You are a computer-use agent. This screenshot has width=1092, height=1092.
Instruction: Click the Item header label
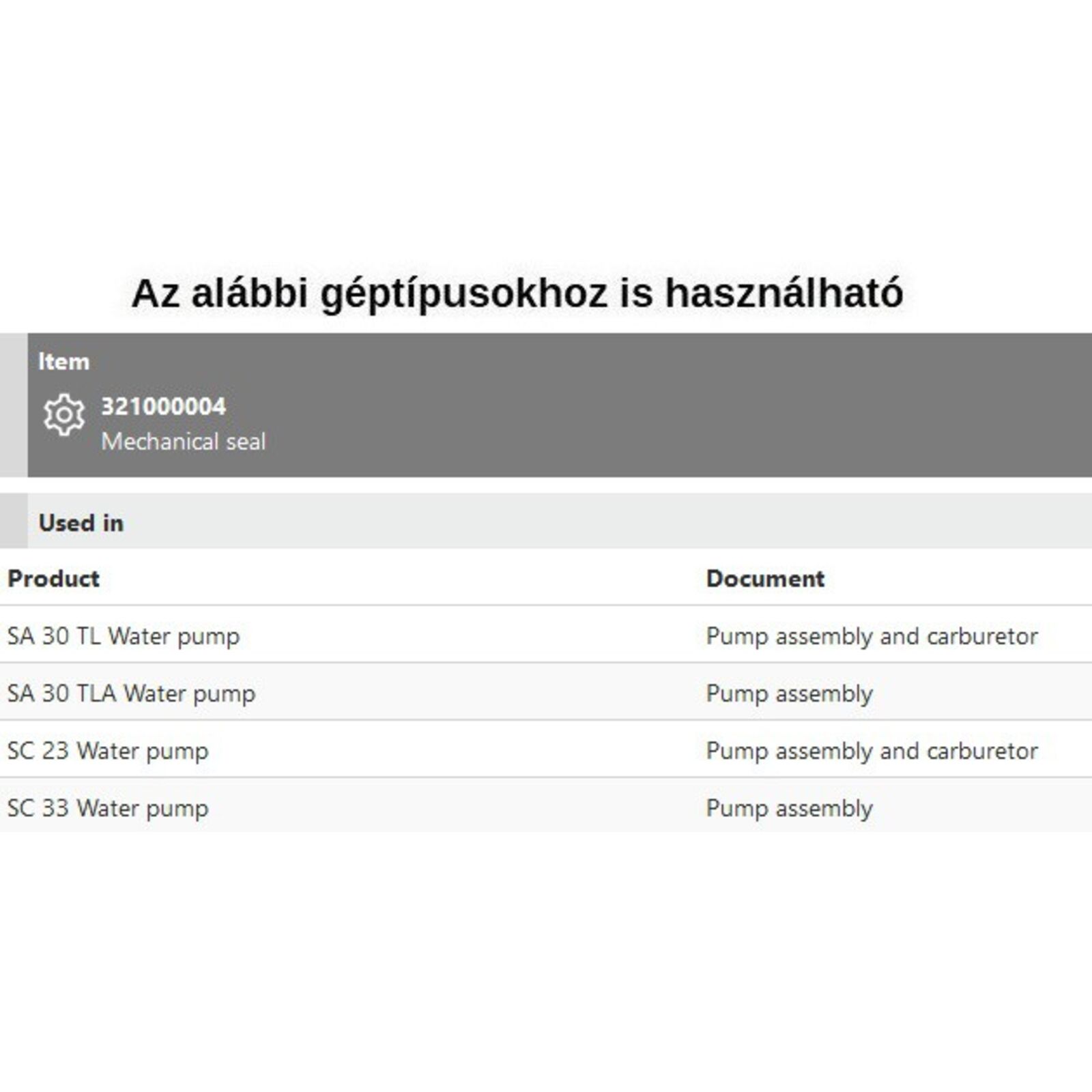click(63, 362)
